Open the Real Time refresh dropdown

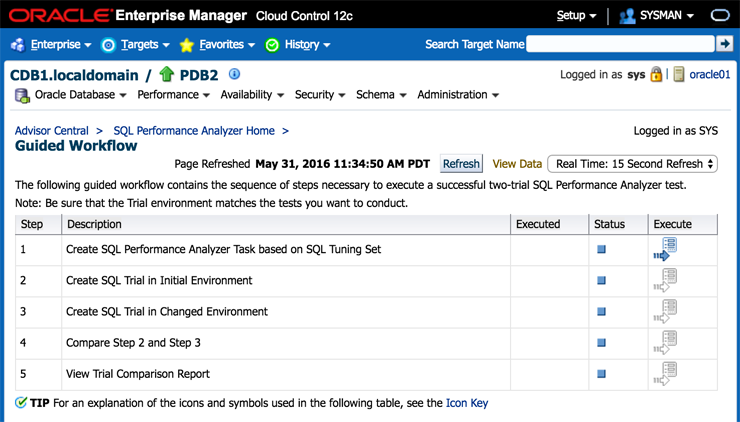633,164
